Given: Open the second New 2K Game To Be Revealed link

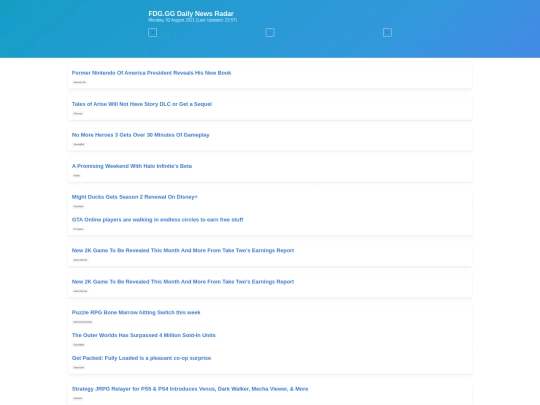Looking at the screenshot, I should (x=183, y=282).
